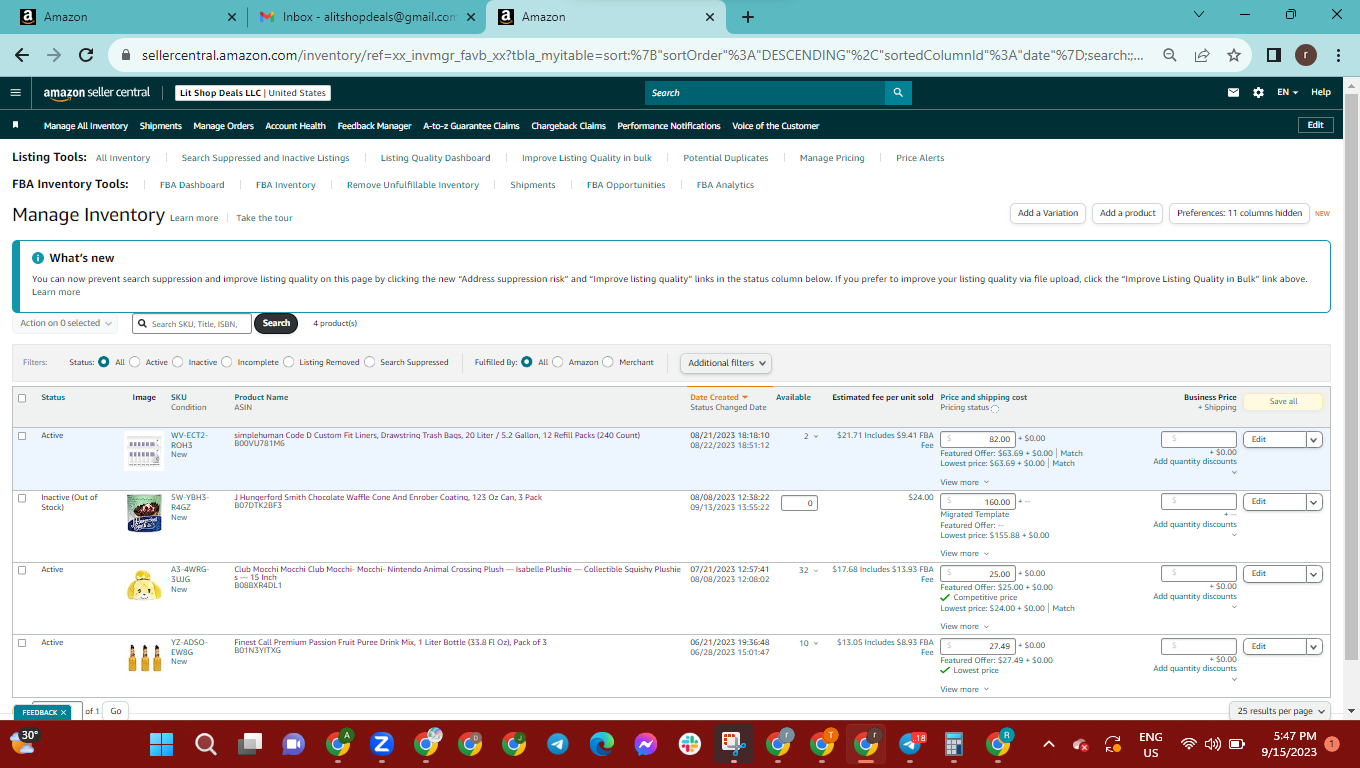Tick the checkbox for the Isabelle Plushie row
The width and height of the screenshot is (1360, 768).
(x=22, y=570)
